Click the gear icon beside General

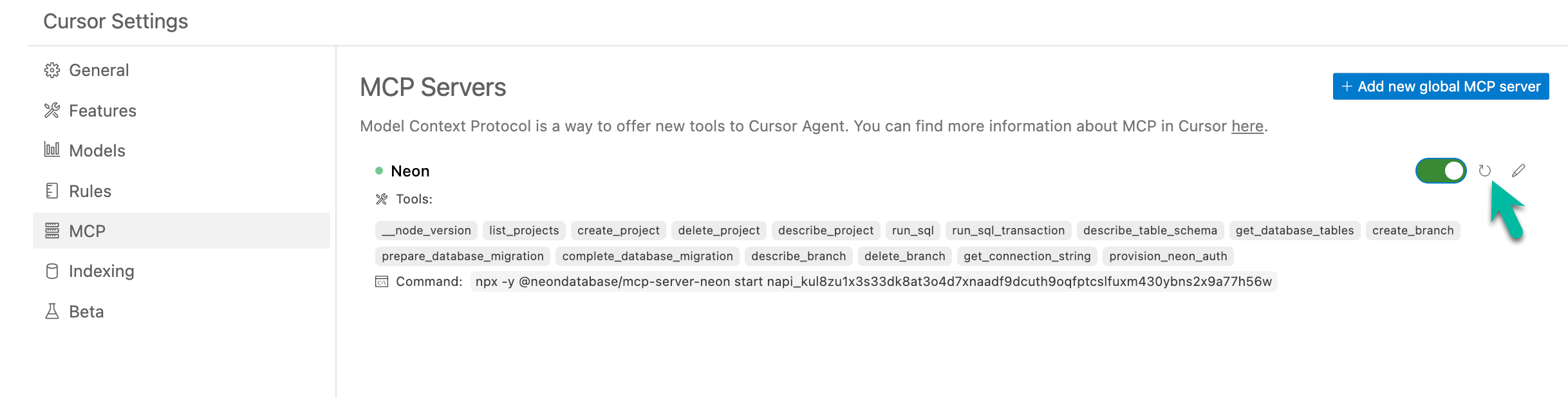tap(52, 70)
